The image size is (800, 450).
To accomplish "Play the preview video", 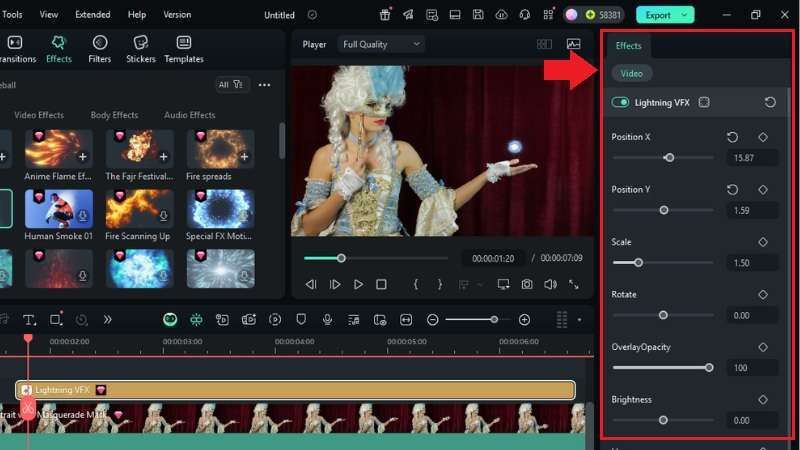I will point(358,284).
